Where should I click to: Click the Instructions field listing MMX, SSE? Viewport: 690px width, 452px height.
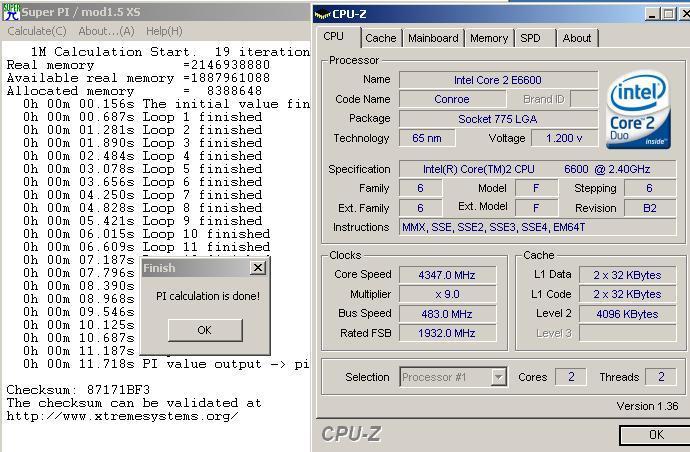coord(537,227)
